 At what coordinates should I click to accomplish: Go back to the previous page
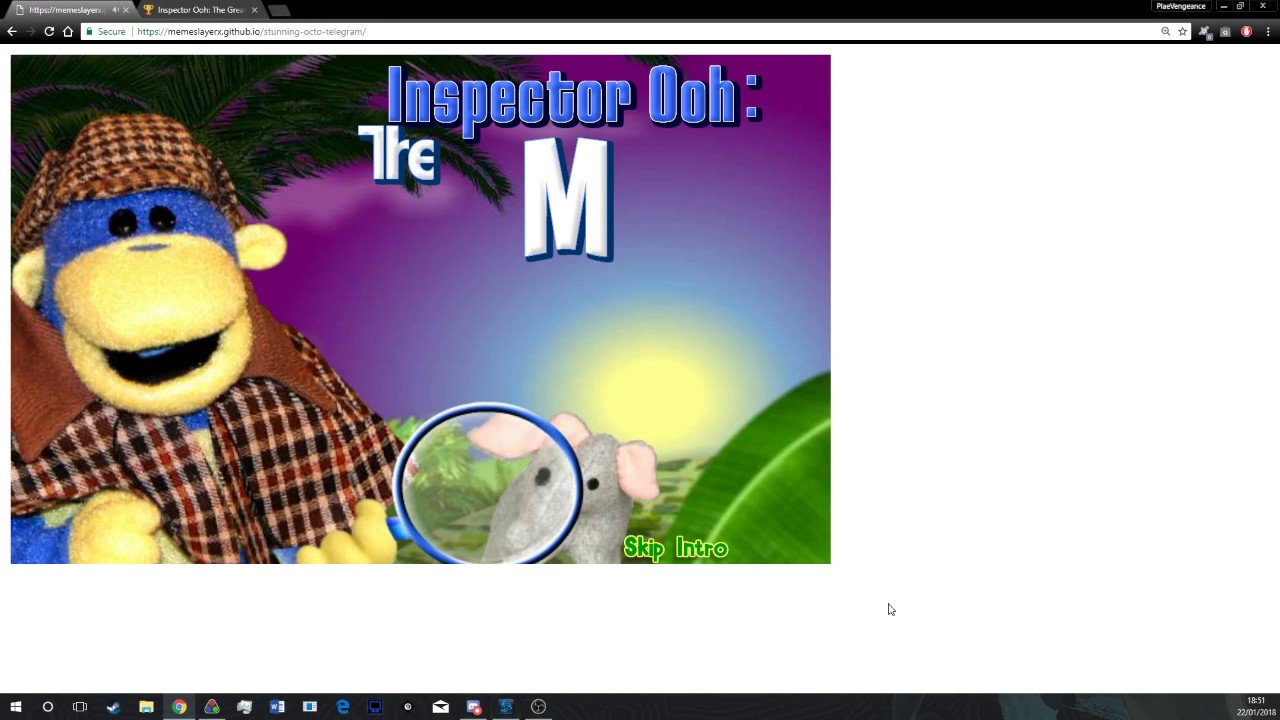point(12,32)
